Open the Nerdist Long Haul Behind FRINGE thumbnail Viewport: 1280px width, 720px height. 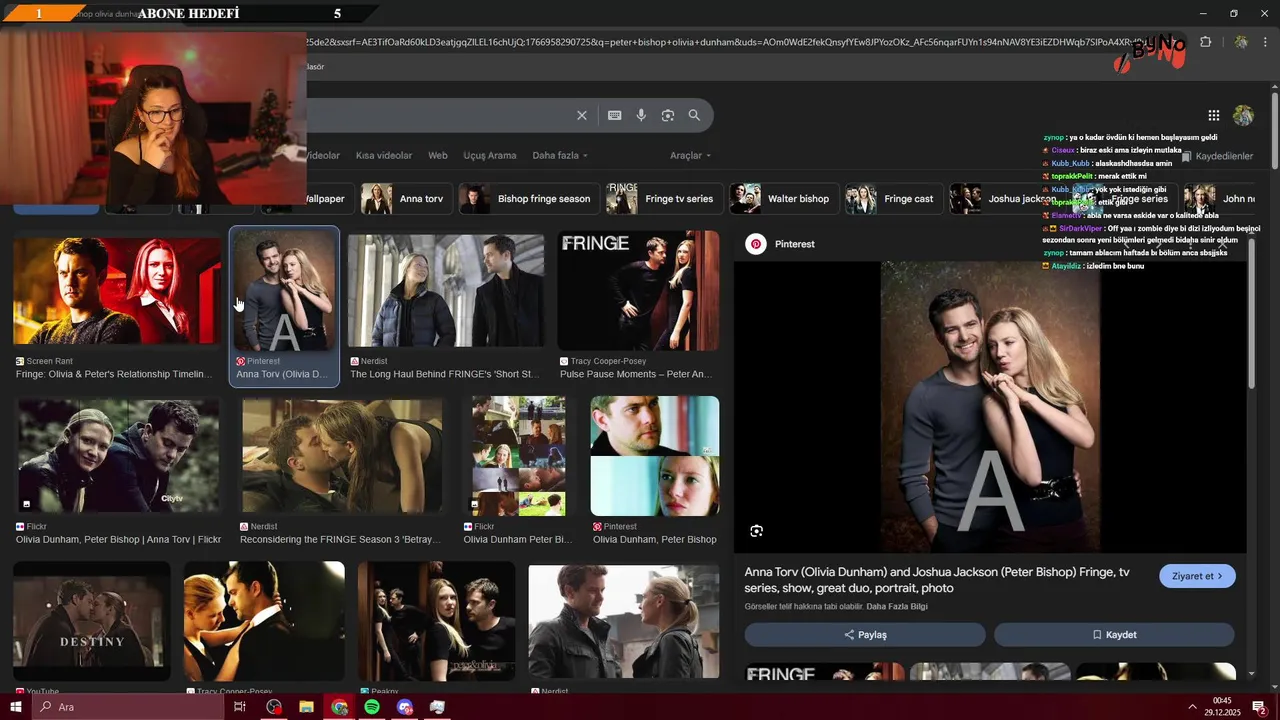tap(446, 293)
